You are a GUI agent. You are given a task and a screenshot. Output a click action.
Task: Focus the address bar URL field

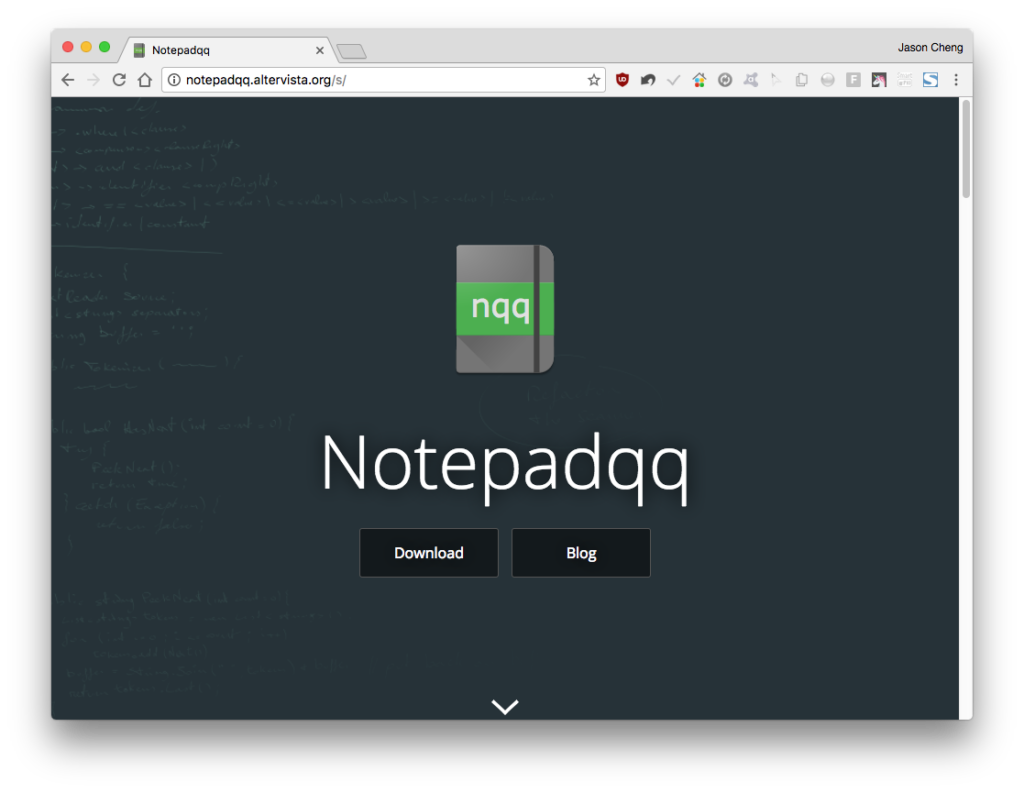tap(384, 80)
